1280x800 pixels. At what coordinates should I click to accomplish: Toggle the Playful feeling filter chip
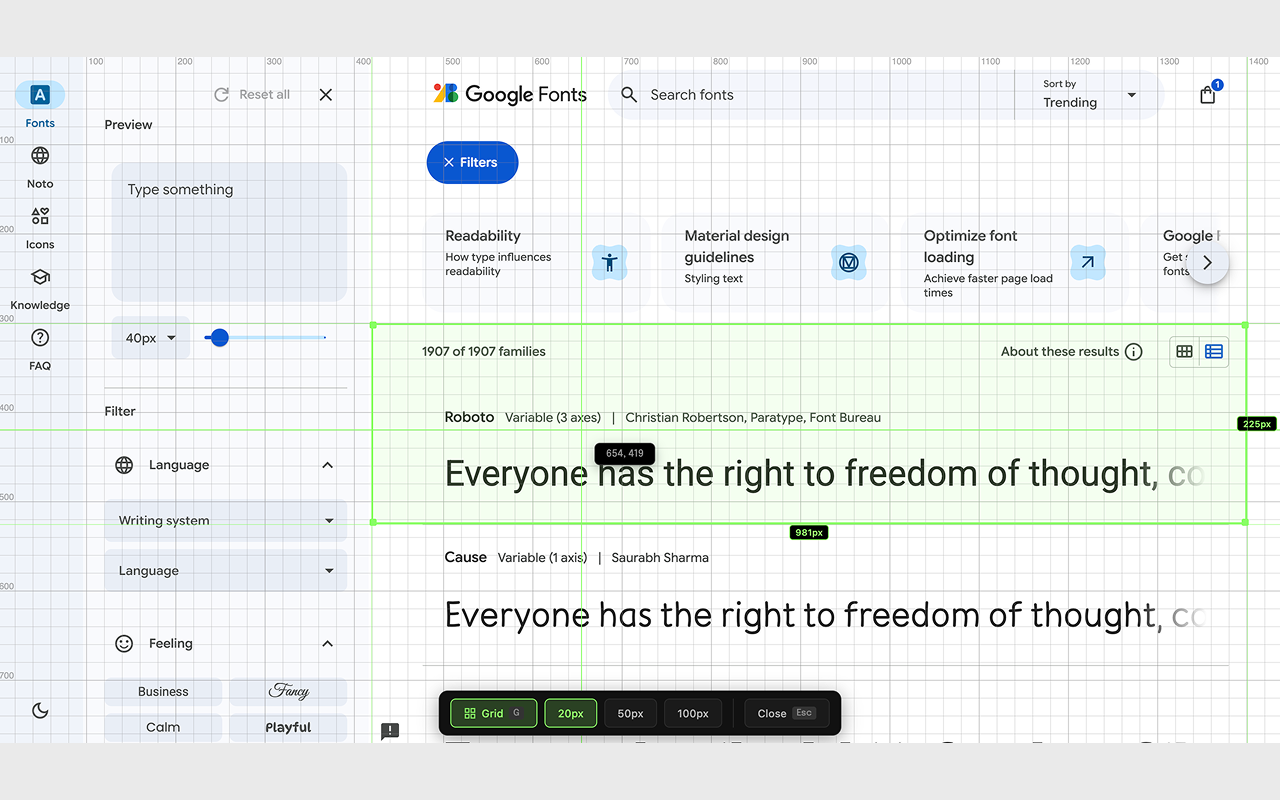click(x=288, y=728)
